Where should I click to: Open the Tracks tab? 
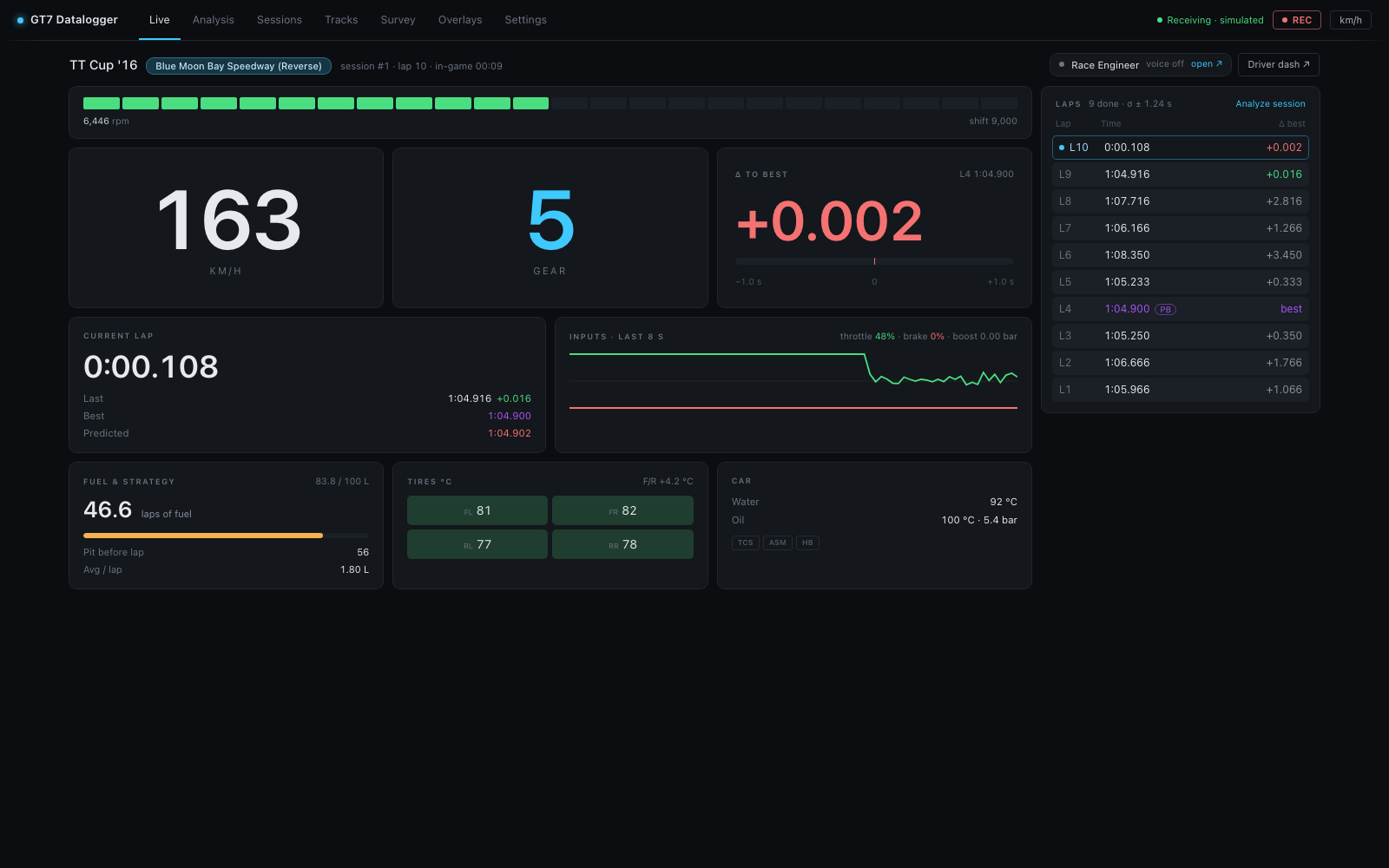341,20
